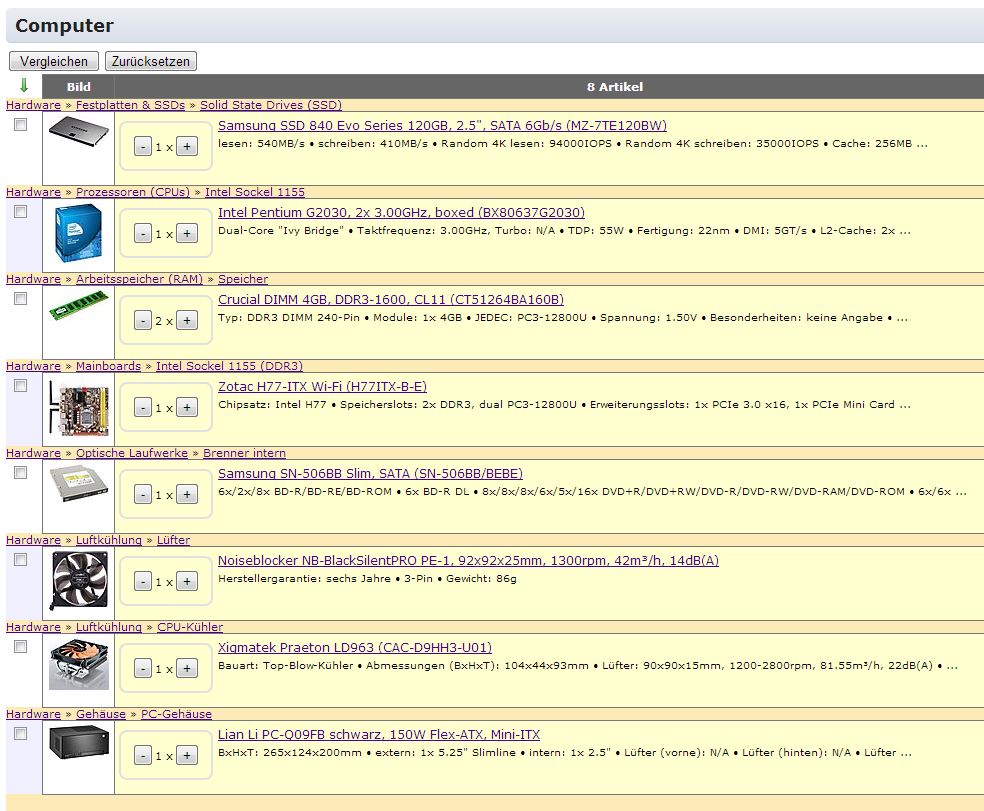
Task: Decrease Noiseblocker fan quantity
Action: click(x=143, y=582)
